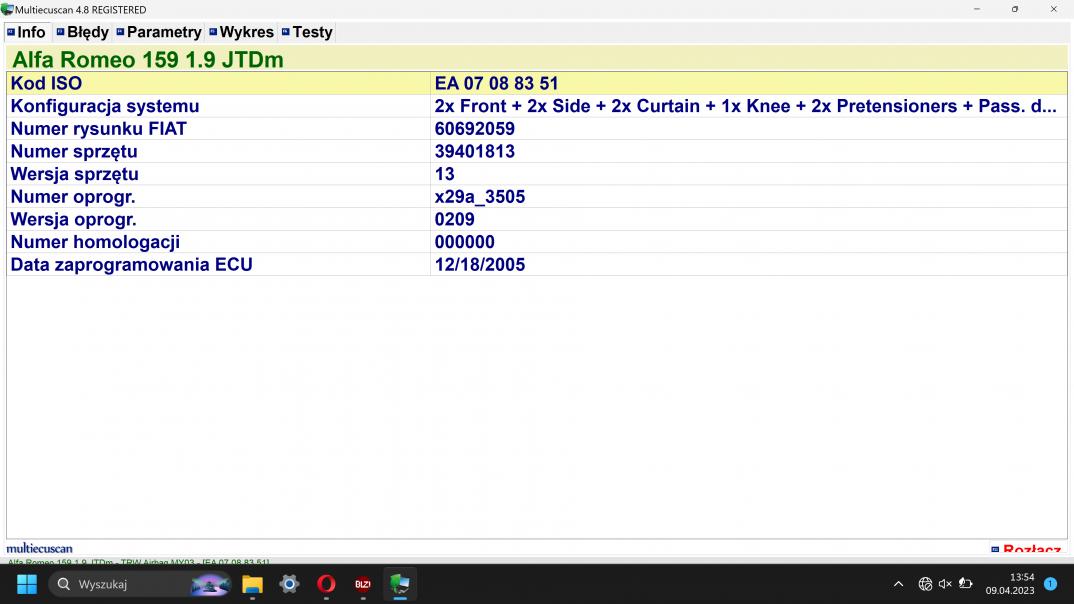The image size is (1074, 604).
Task: Select the Kod ISO row label
Action: point(46,84)
